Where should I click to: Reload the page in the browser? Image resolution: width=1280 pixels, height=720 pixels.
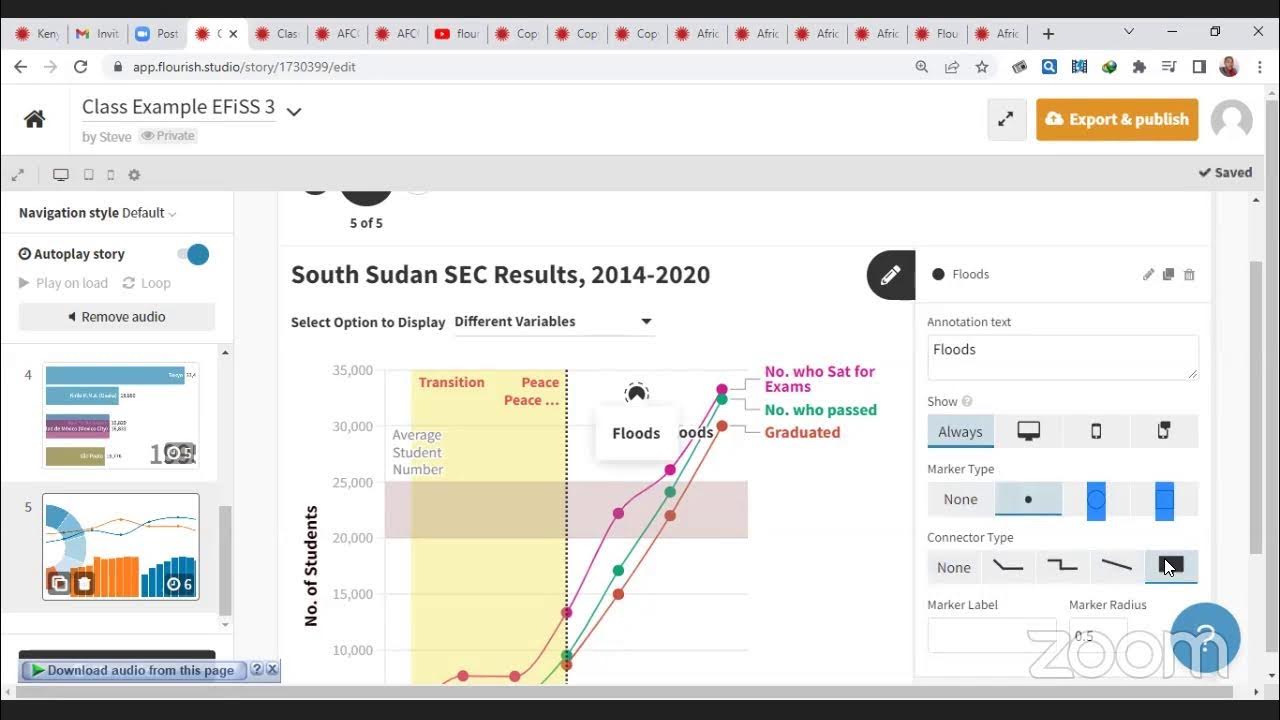point(81,67)
